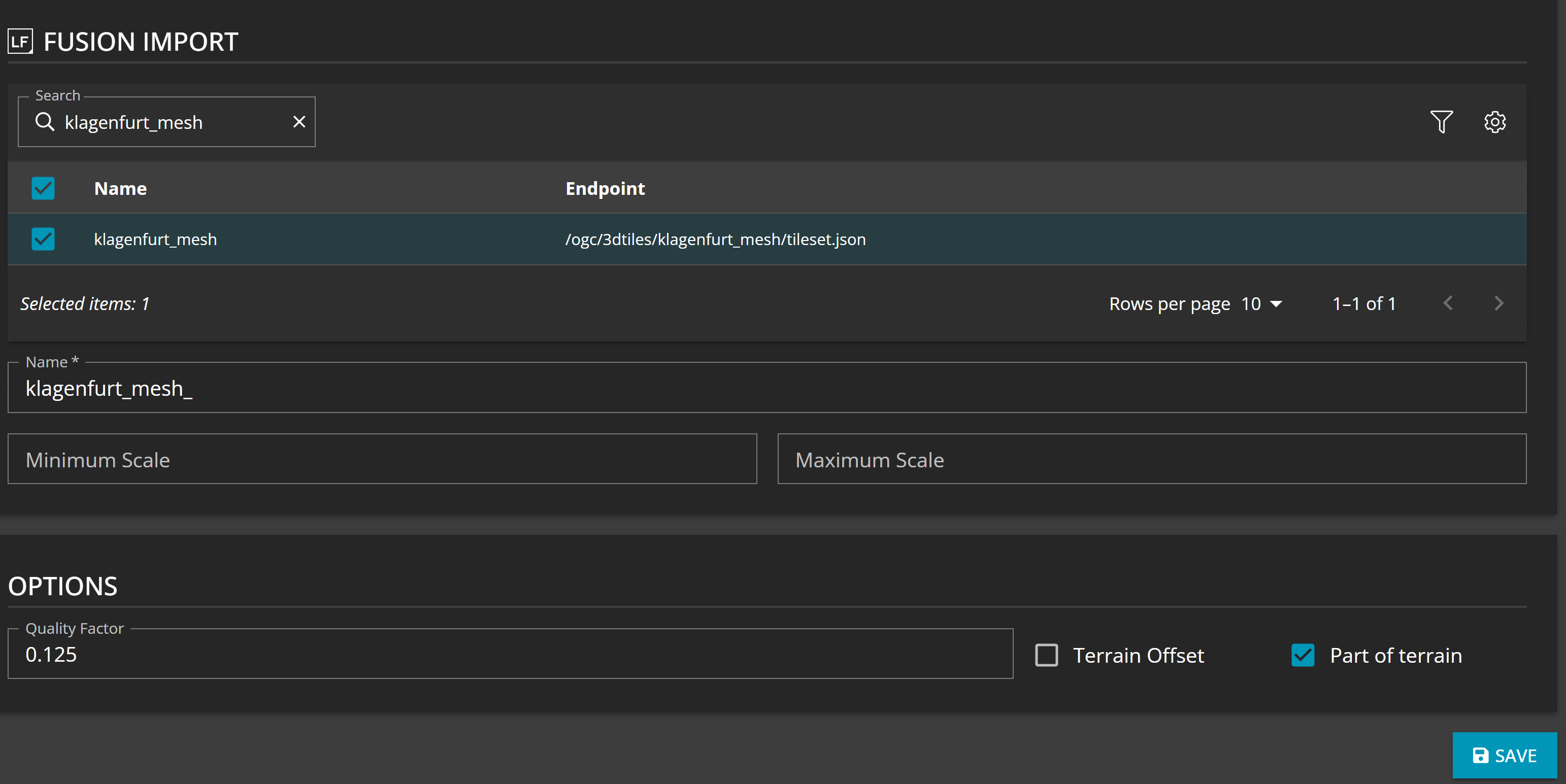The image size is (1566, 784).
Task: Click the LF Fusion Import logo icon
Action: point(20,42)
